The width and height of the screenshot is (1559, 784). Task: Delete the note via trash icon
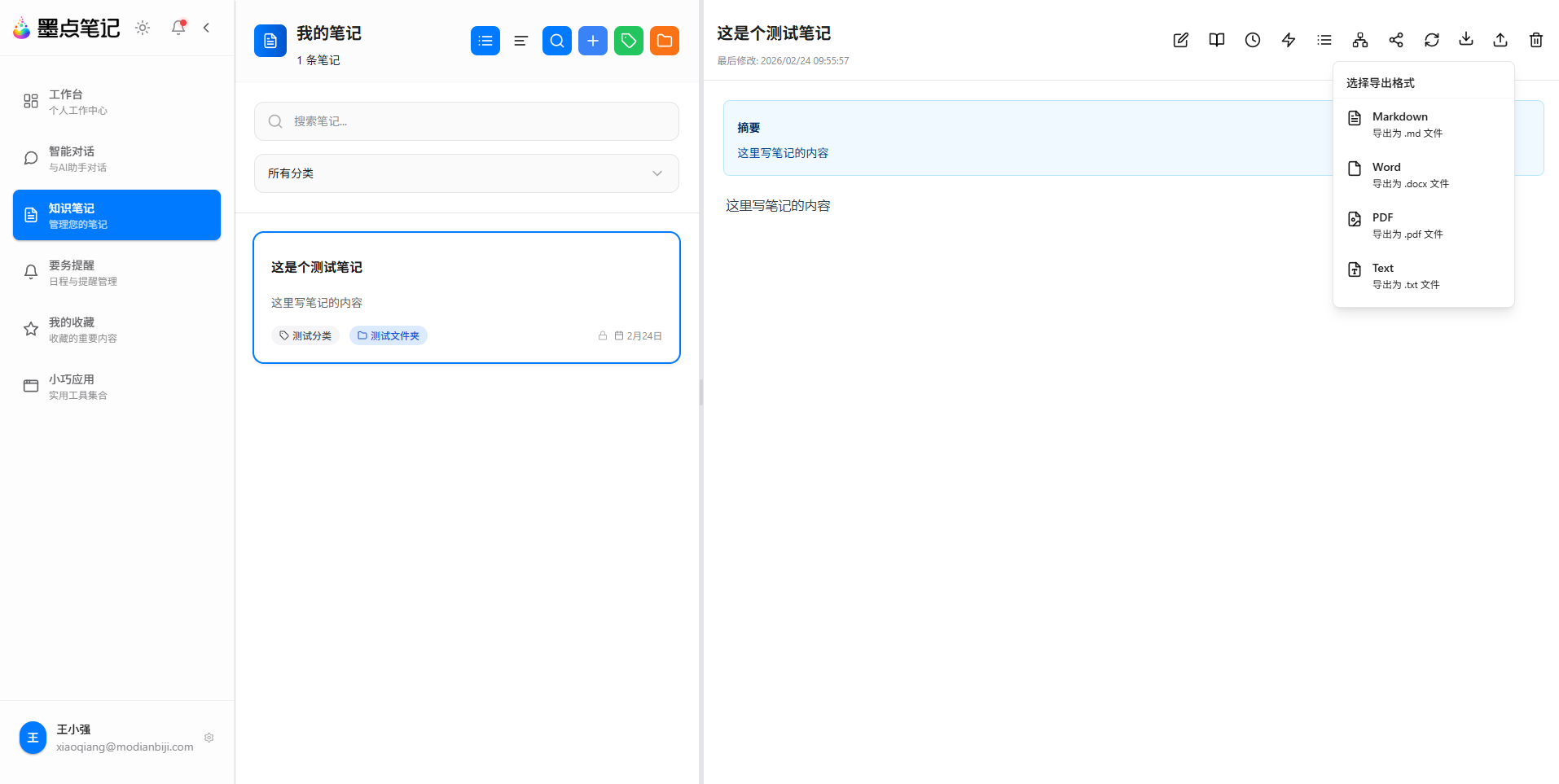(1536, 39)
